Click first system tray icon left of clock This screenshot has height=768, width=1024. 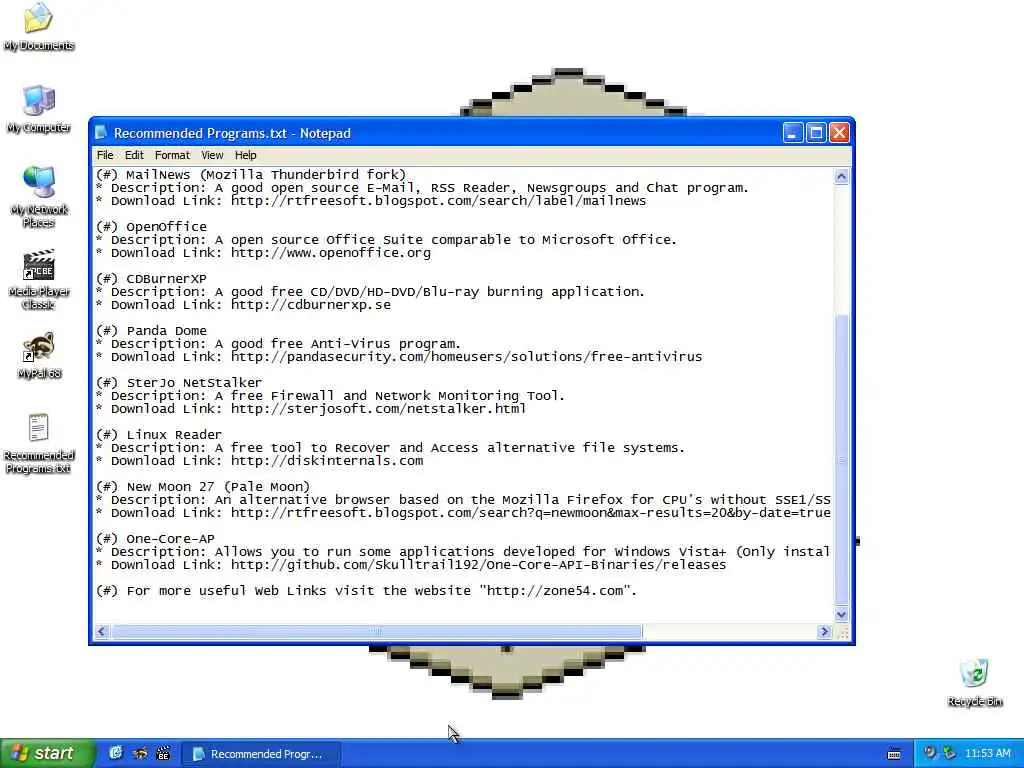coord(929,753)
